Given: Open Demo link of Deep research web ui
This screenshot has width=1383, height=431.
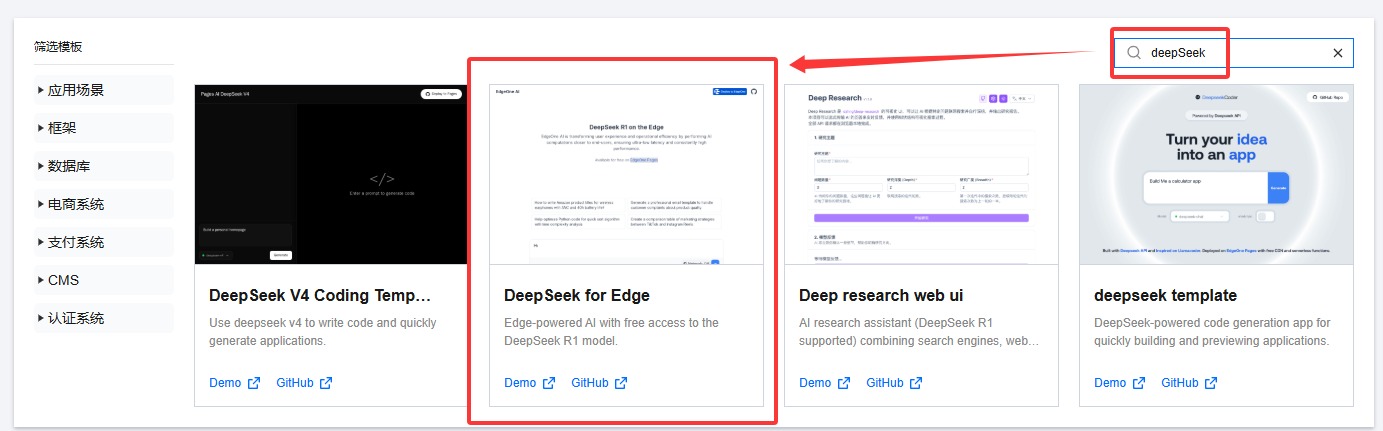Looking at the screenshot, I should pos(815,383).
